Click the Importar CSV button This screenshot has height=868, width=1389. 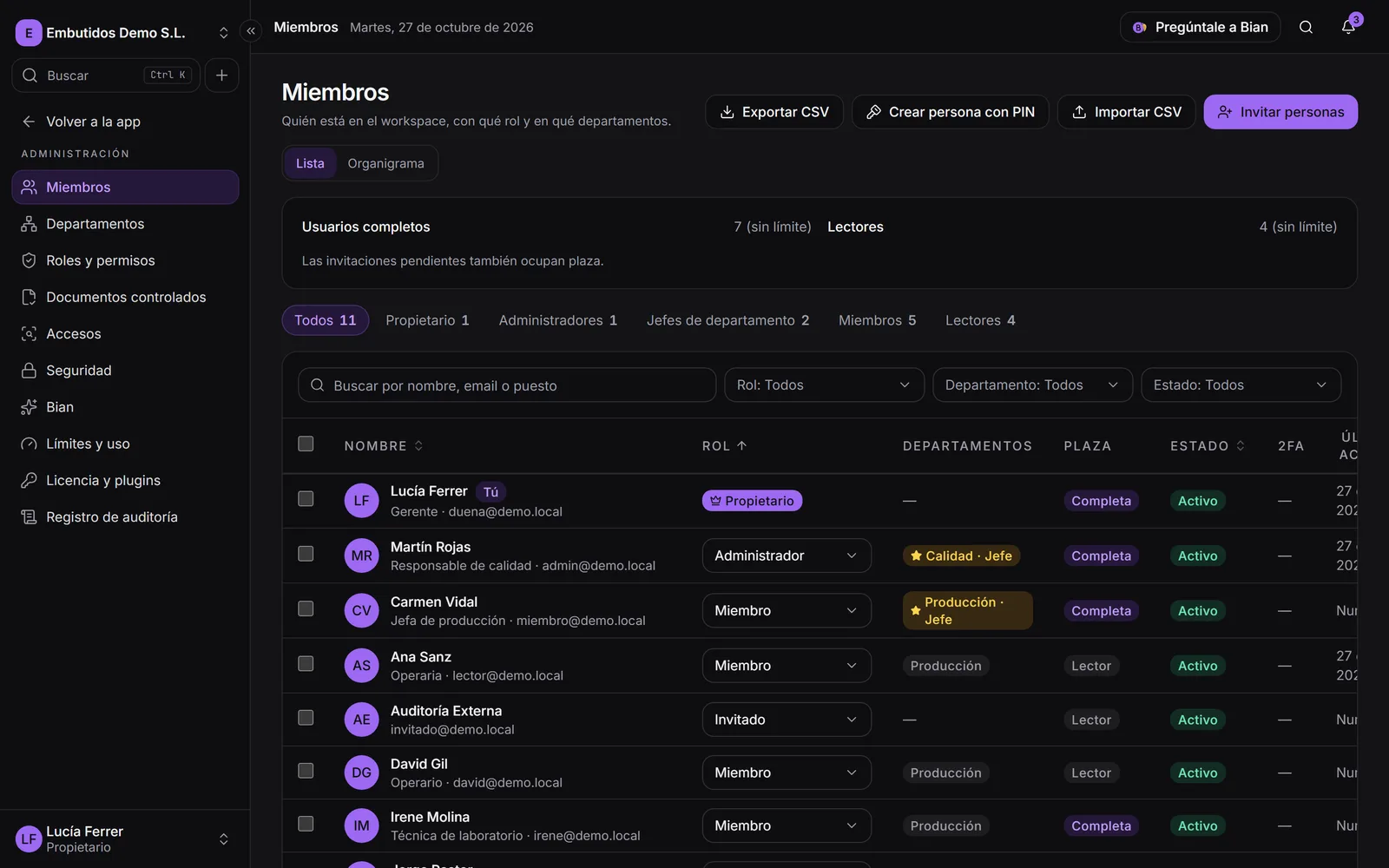[x=1126, y=112]
